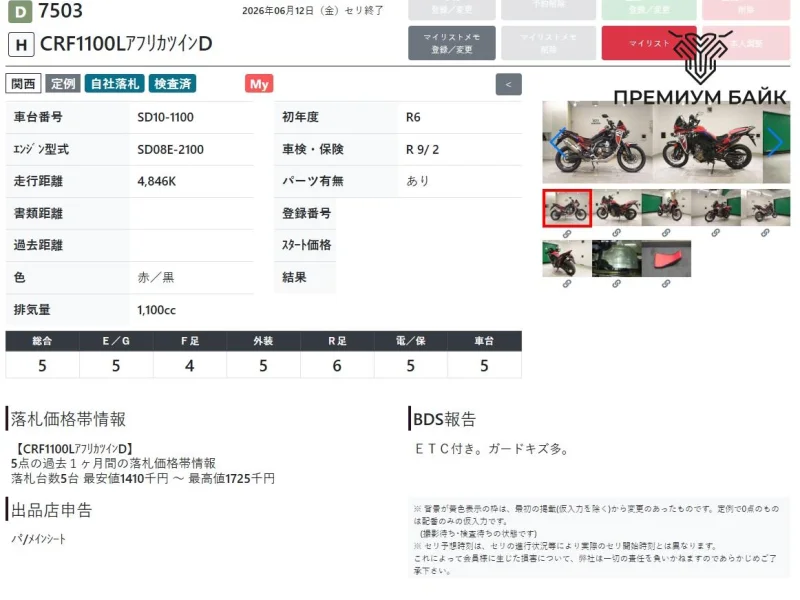Click first year value R6
Image resolution: width=800 pixels, height=600 pixels.
click(413, 117)
